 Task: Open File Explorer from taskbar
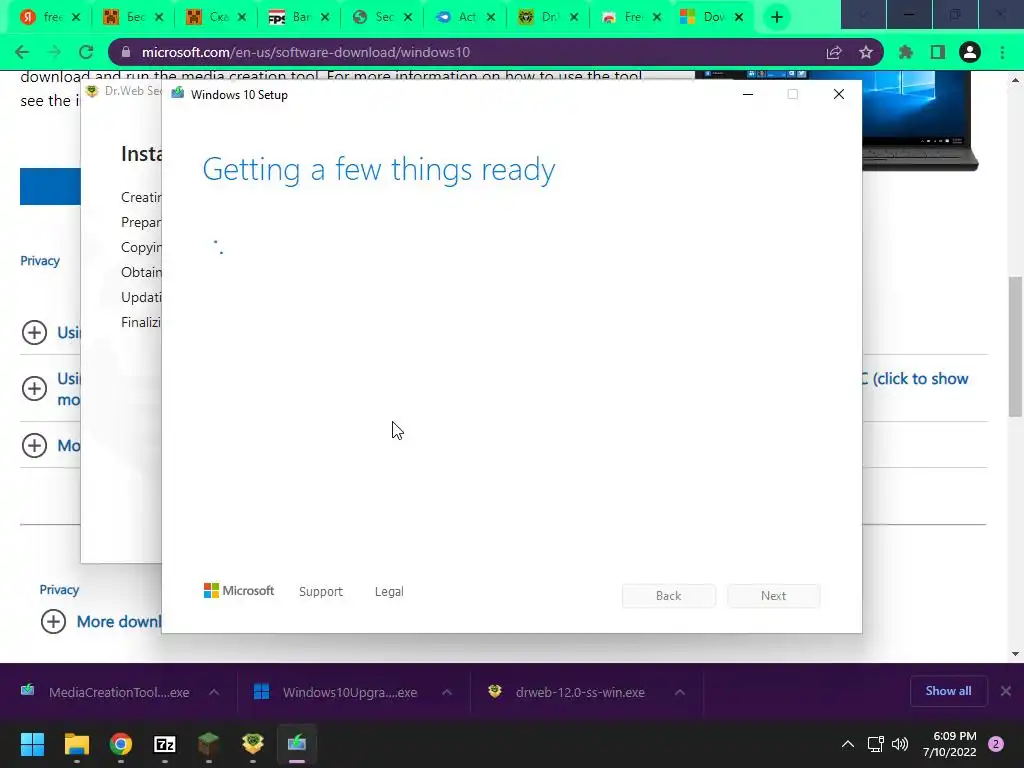[76, 744]
